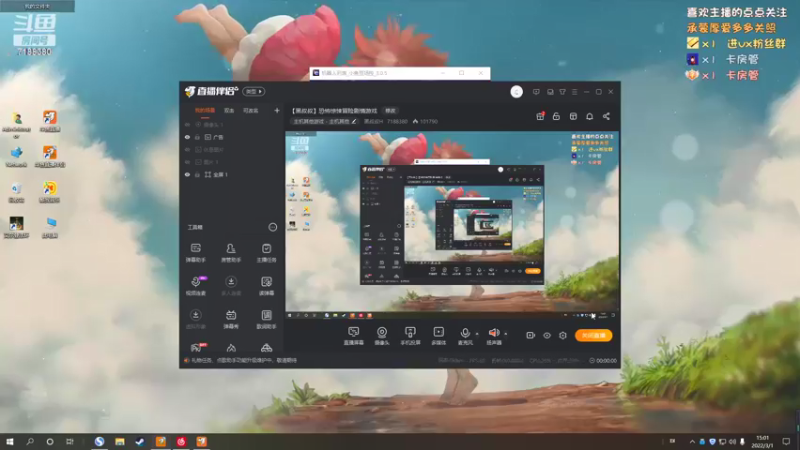The height and width of the screenshot is (450, 800).
Task: Switch to the second scene tab
Action: (229, 110)
